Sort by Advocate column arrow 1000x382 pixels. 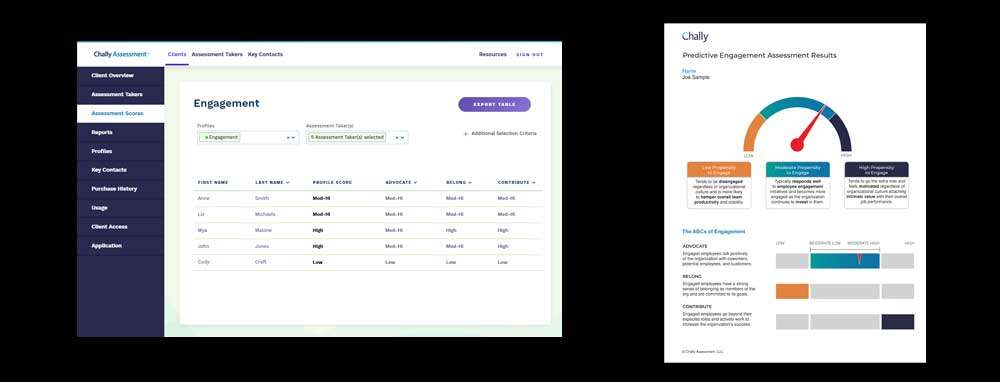click(415, 182)
